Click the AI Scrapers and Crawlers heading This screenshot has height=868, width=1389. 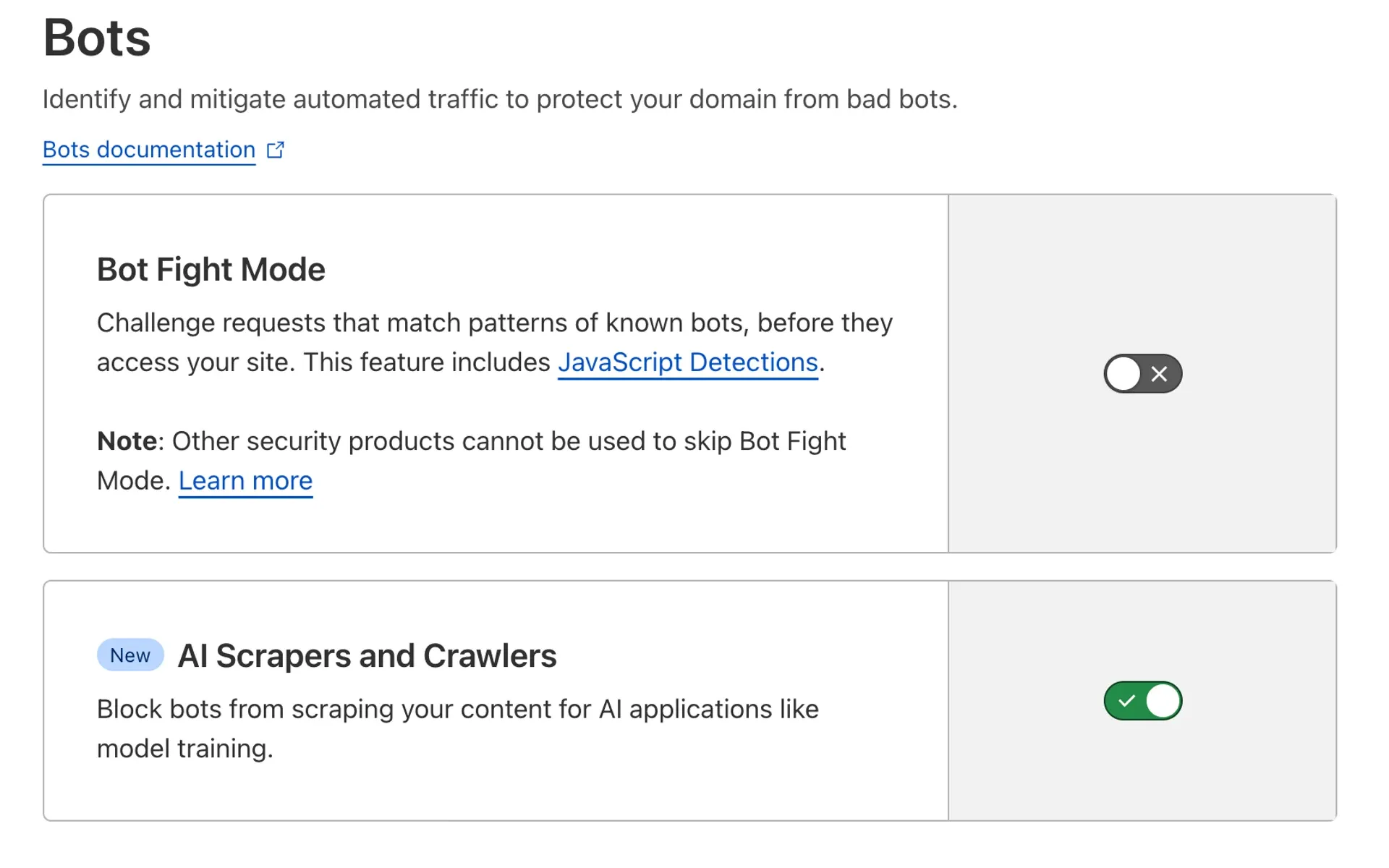click(x=367, y=656)
